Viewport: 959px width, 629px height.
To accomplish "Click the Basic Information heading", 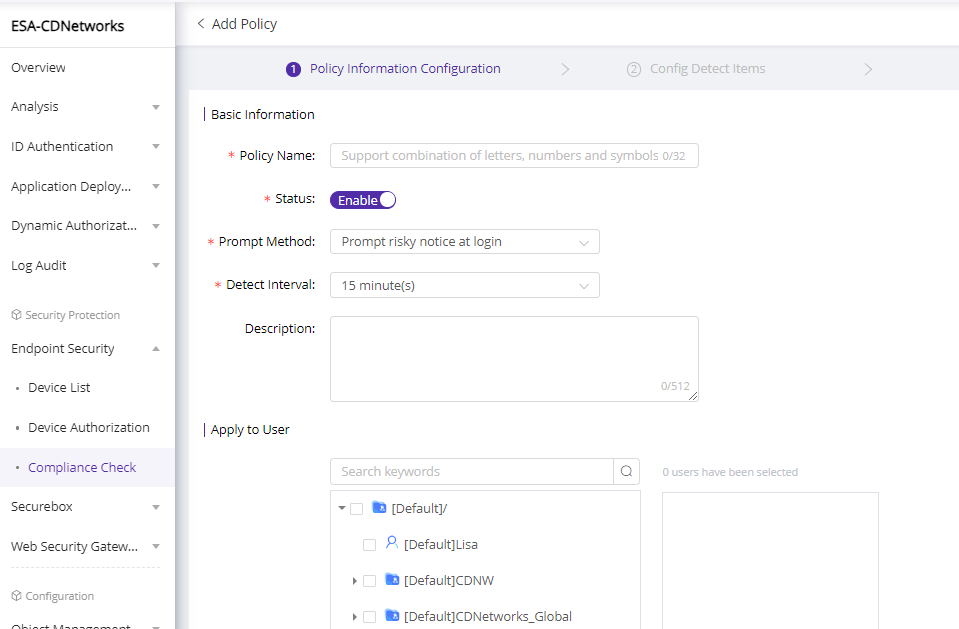I will (x=262, y=114).
